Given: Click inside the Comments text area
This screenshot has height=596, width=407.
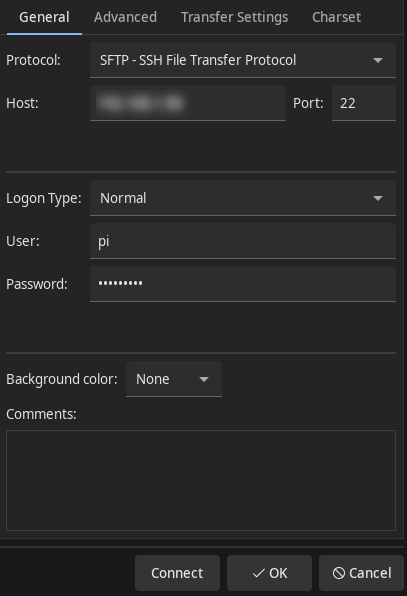Looking at the screenshot, I should (201, 480).
